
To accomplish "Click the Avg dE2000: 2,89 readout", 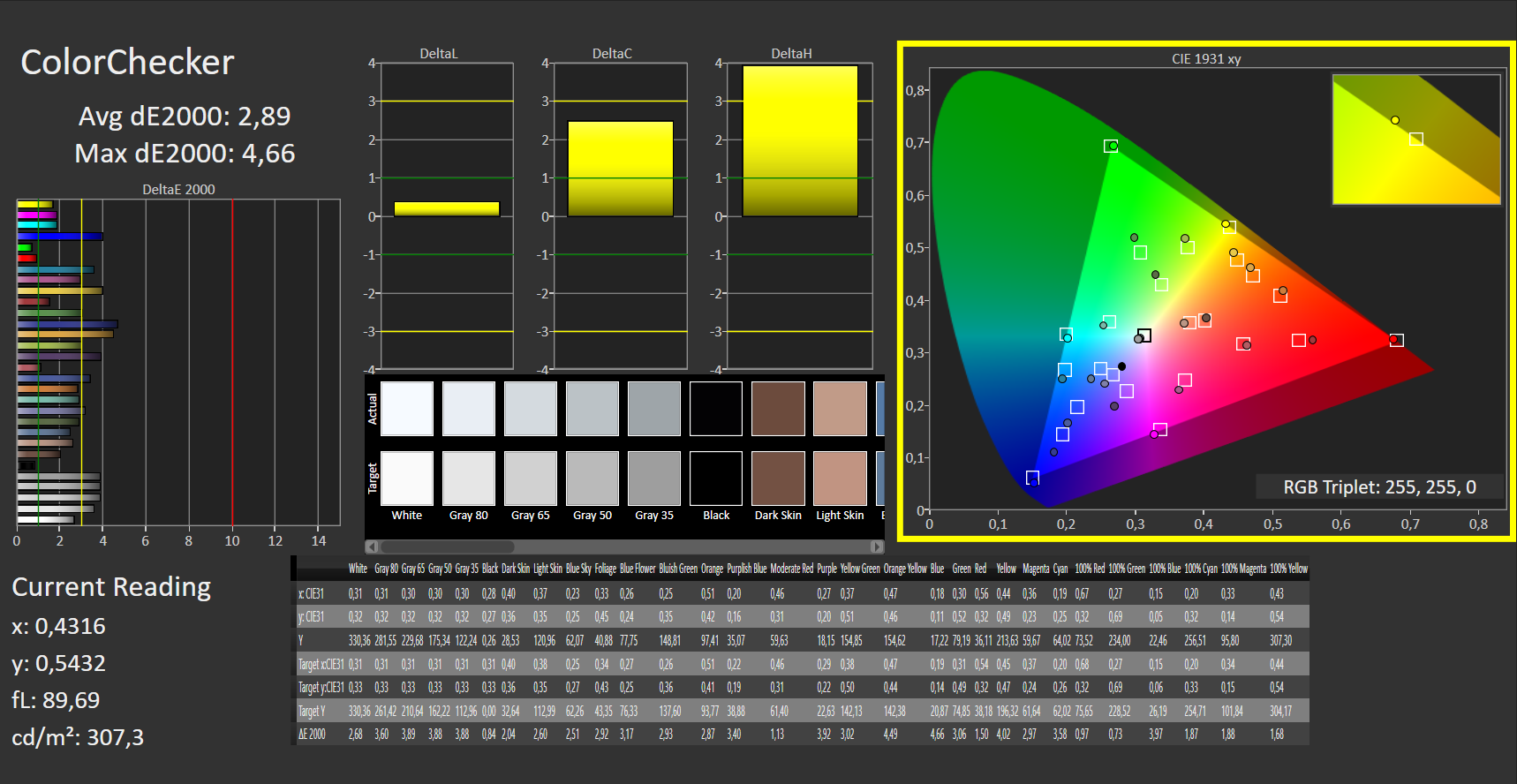I will pos(185,116).
